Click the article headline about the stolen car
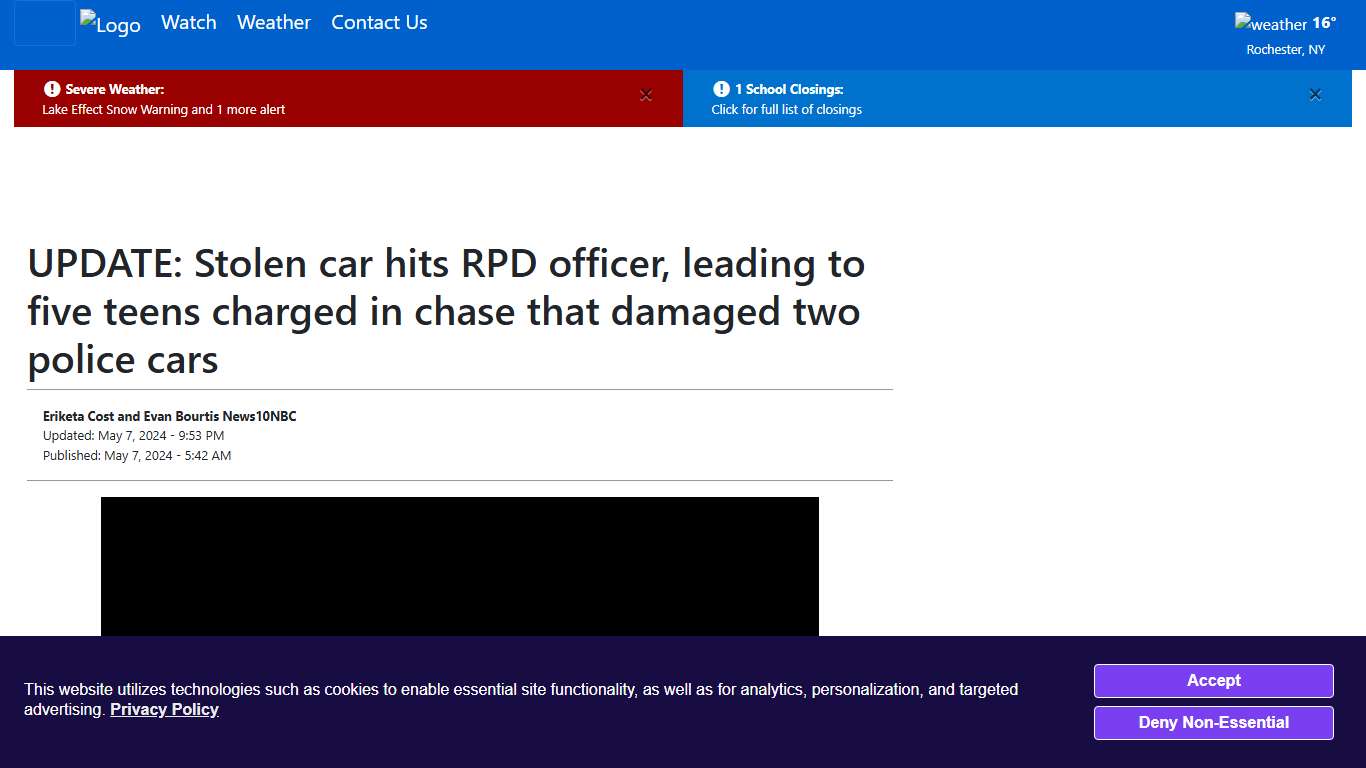The height and width of the screenshot is (768, 1366). 446,311
